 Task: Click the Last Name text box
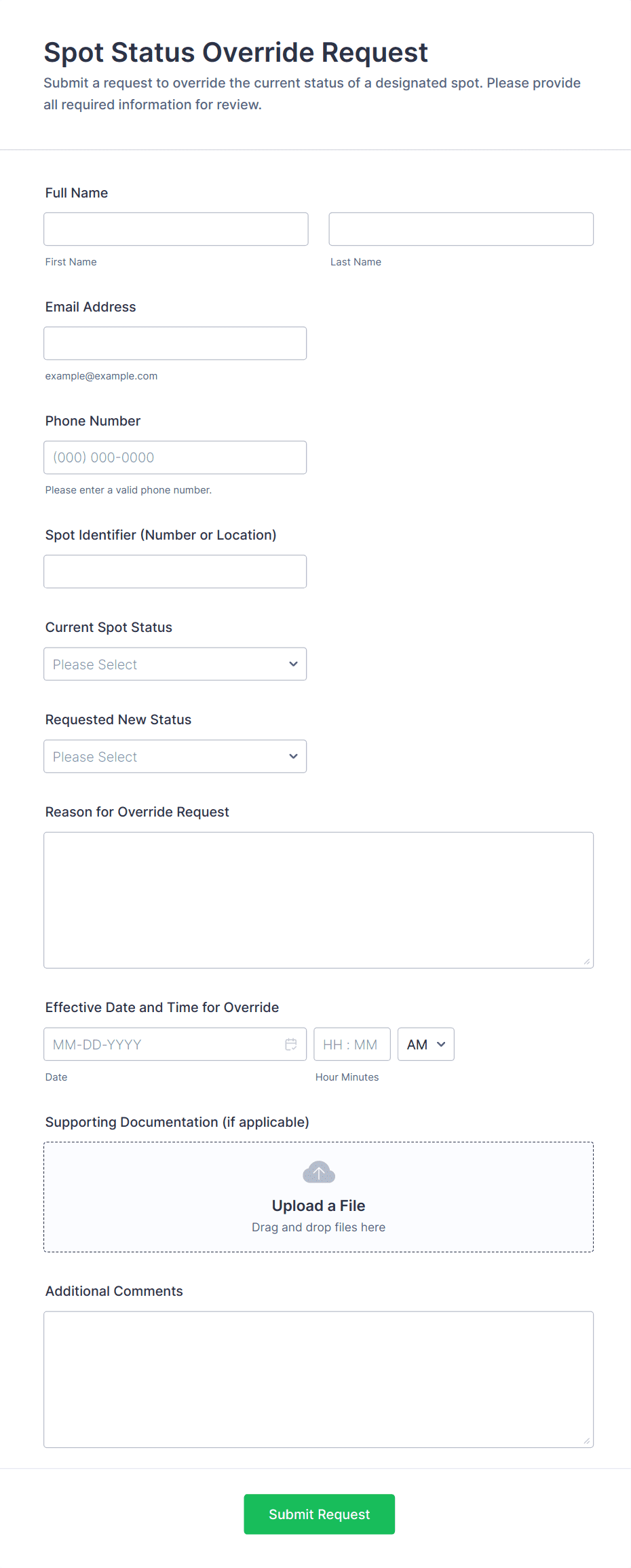point(461,229)
